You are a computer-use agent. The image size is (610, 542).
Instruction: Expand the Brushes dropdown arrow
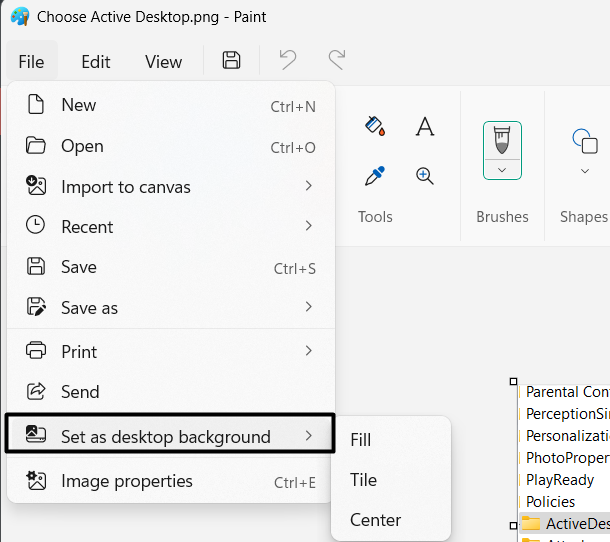(502, 170)
